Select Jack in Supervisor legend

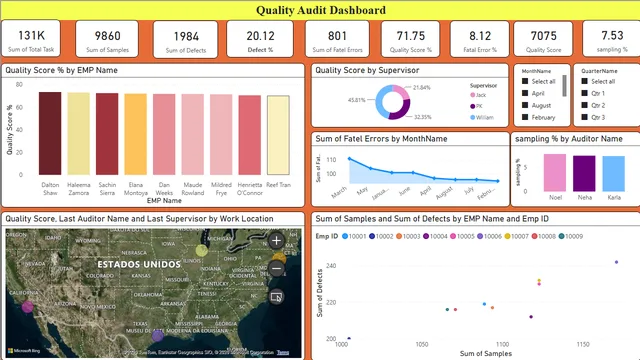tap(478, 95)
